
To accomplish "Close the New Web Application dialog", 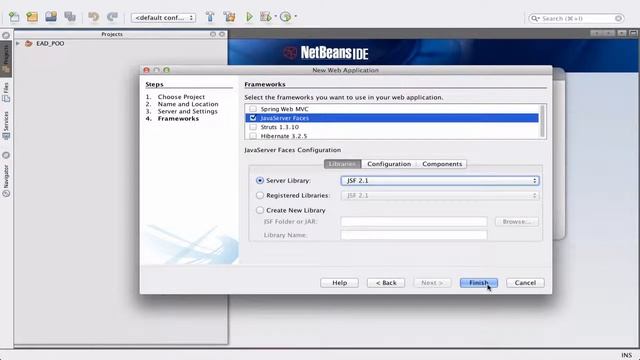I will (x=147, y=70).
